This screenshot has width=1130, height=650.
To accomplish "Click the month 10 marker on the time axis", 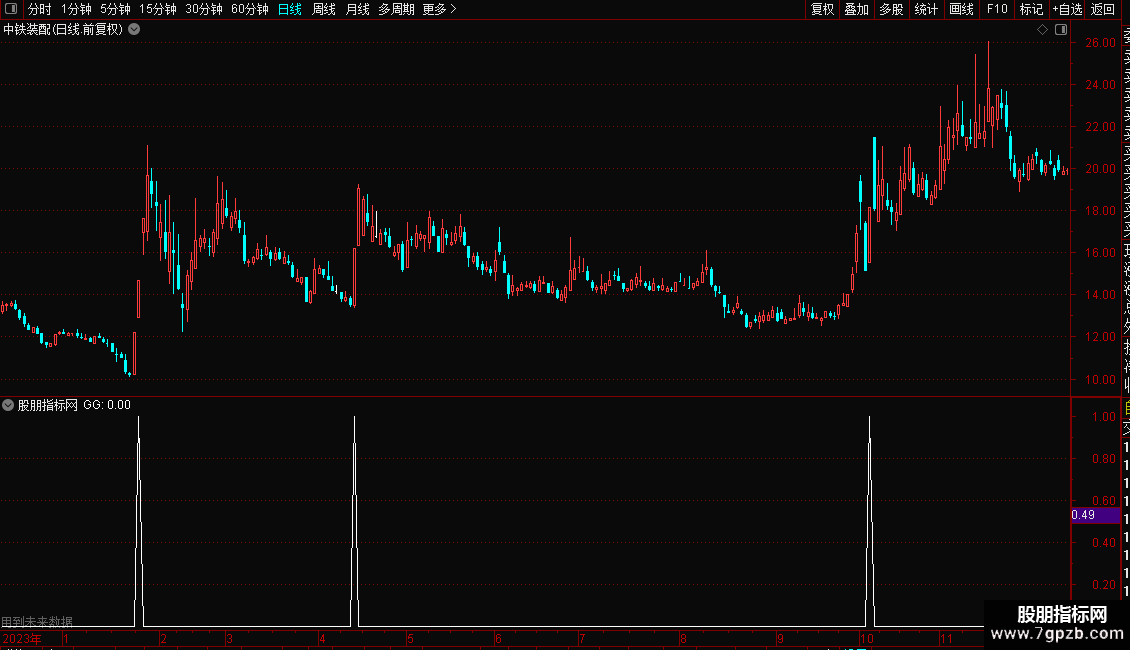I will point(866,638).
